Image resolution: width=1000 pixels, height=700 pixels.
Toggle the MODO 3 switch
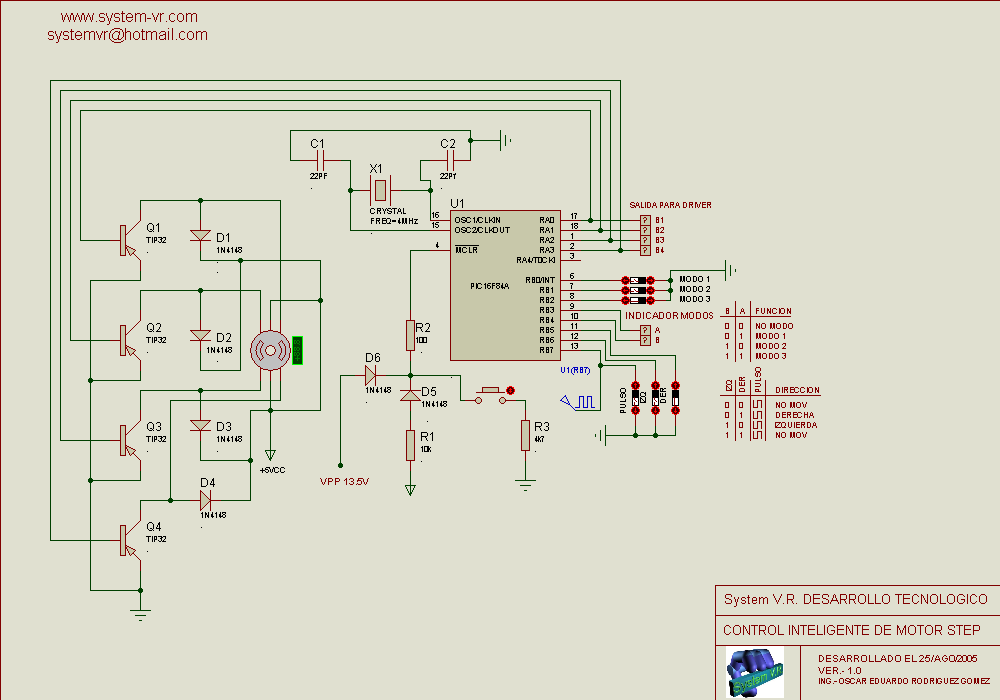click(x=637, y=299)
